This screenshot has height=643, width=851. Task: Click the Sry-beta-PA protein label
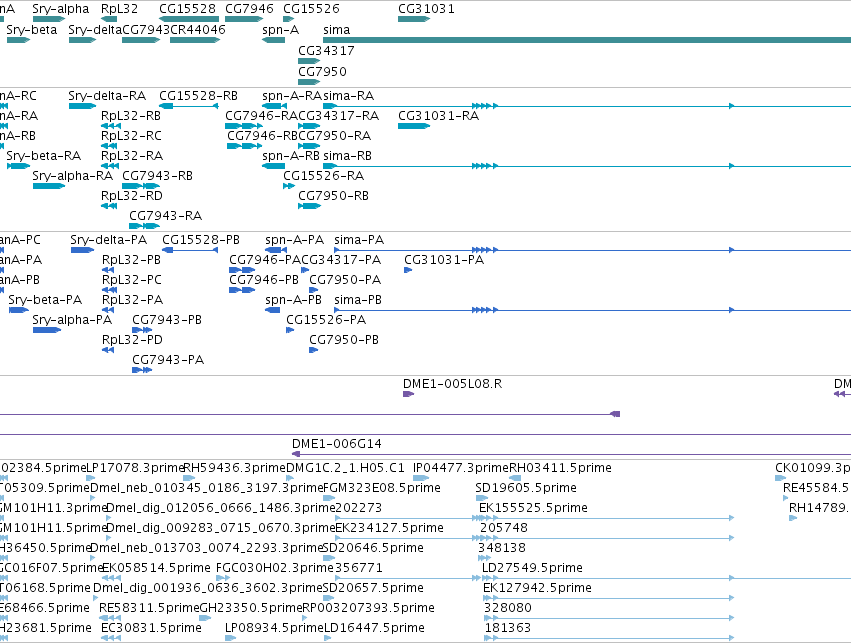(x=45, y=300)
